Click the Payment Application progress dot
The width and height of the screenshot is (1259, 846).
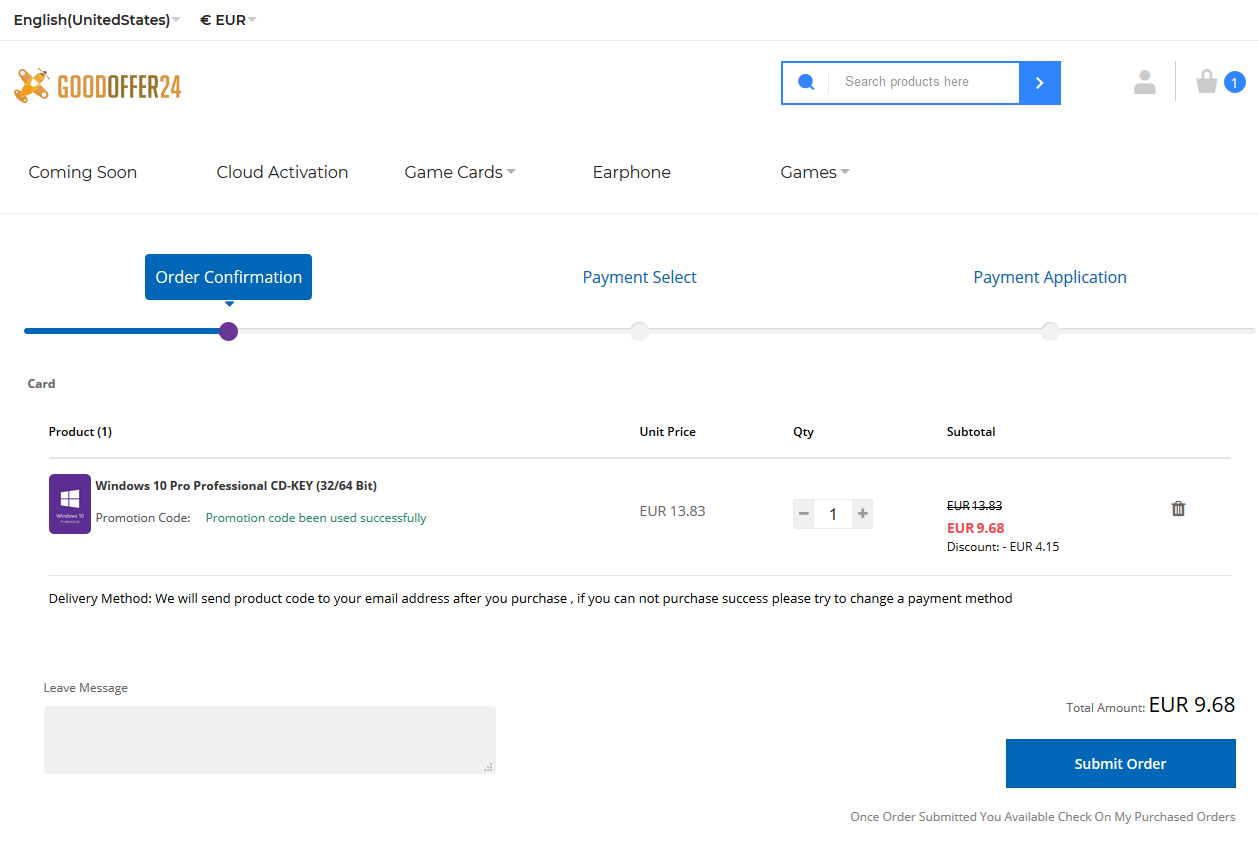[1050, 331]
